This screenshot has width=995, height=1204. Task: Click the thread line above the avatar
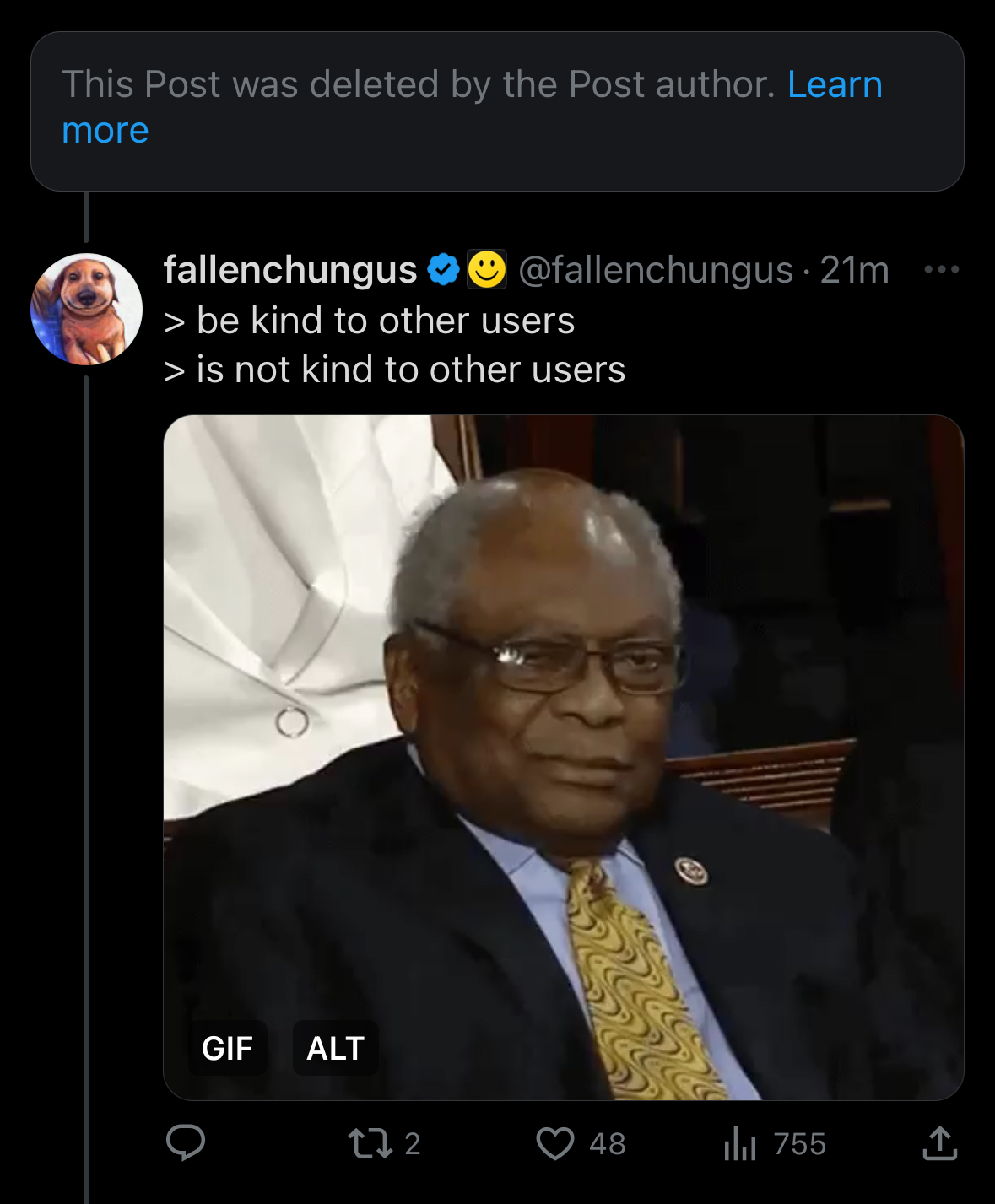[x=86, y=218]
